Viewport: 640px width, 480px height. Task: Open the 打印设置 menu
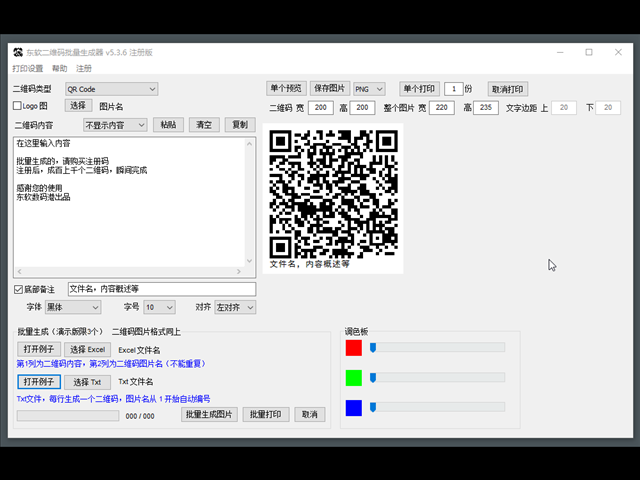pos(28,69)
